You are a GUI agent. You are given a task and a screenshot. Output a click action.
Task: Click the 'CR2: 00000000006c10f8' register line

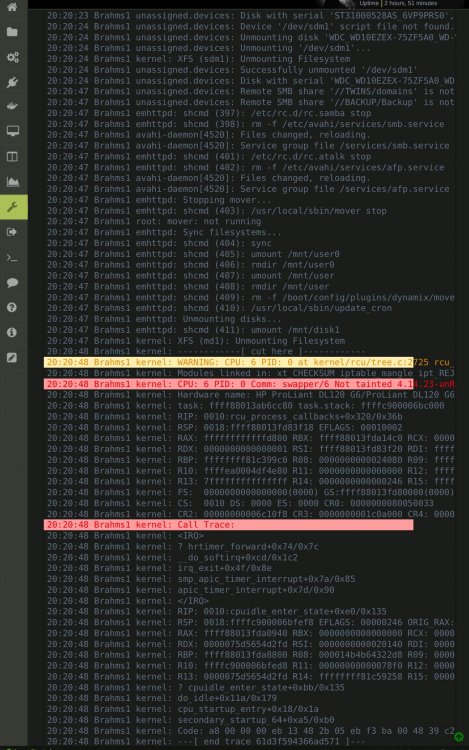tap(251, 514)
